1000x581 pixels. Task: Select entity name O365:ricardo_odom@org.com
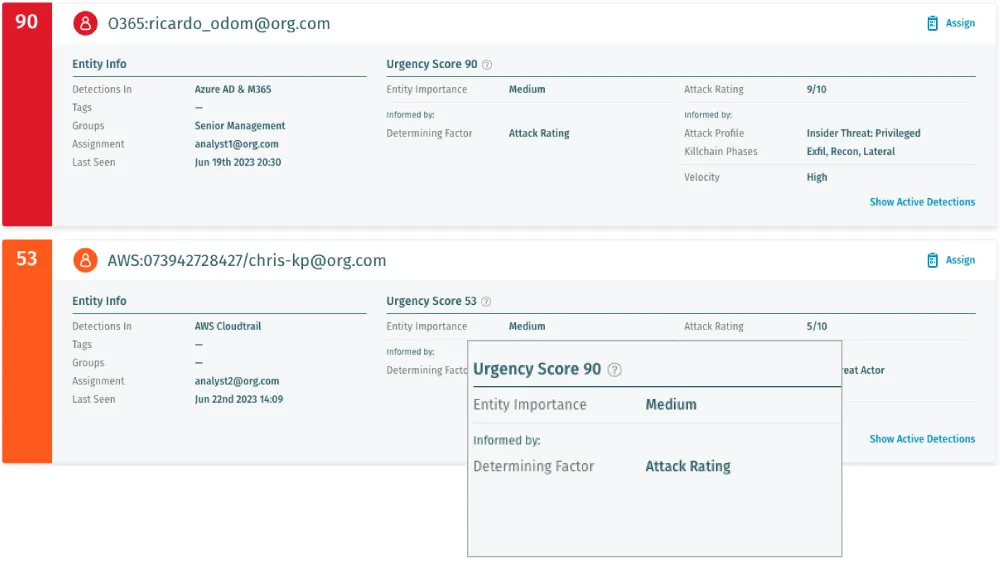click(x=219, y=22)
